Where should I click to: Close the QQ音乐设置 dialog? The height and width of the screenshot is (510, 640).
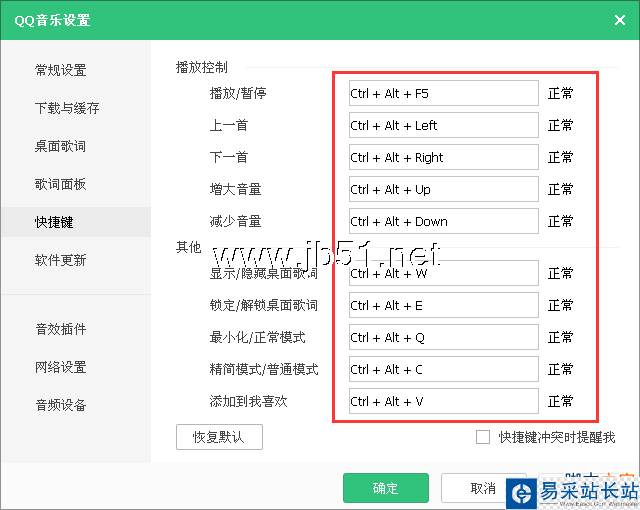point(620,20)
